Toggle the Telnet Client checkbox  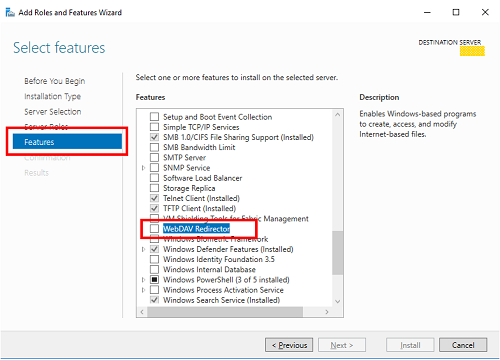click(154, 198)
